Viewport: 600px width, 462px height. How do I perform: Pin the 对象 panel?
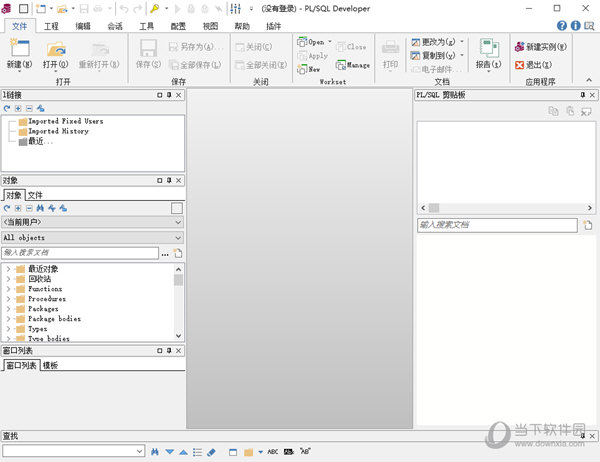169,180
